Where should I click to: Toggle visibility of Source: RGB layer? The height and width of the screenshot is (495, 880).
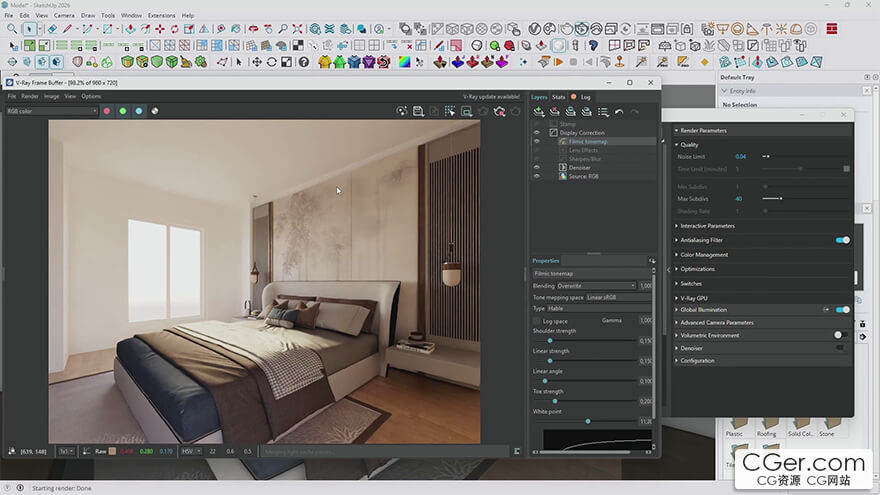[x=537, y=176]
